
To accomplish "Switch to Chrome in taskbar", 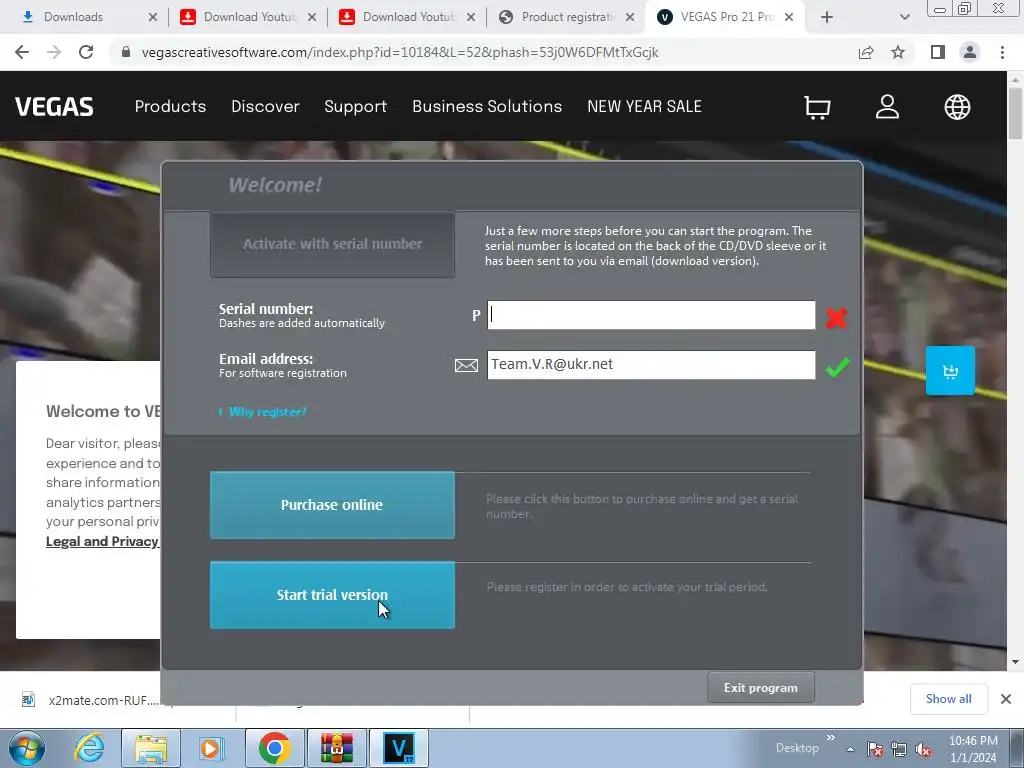I will (274, 748).
